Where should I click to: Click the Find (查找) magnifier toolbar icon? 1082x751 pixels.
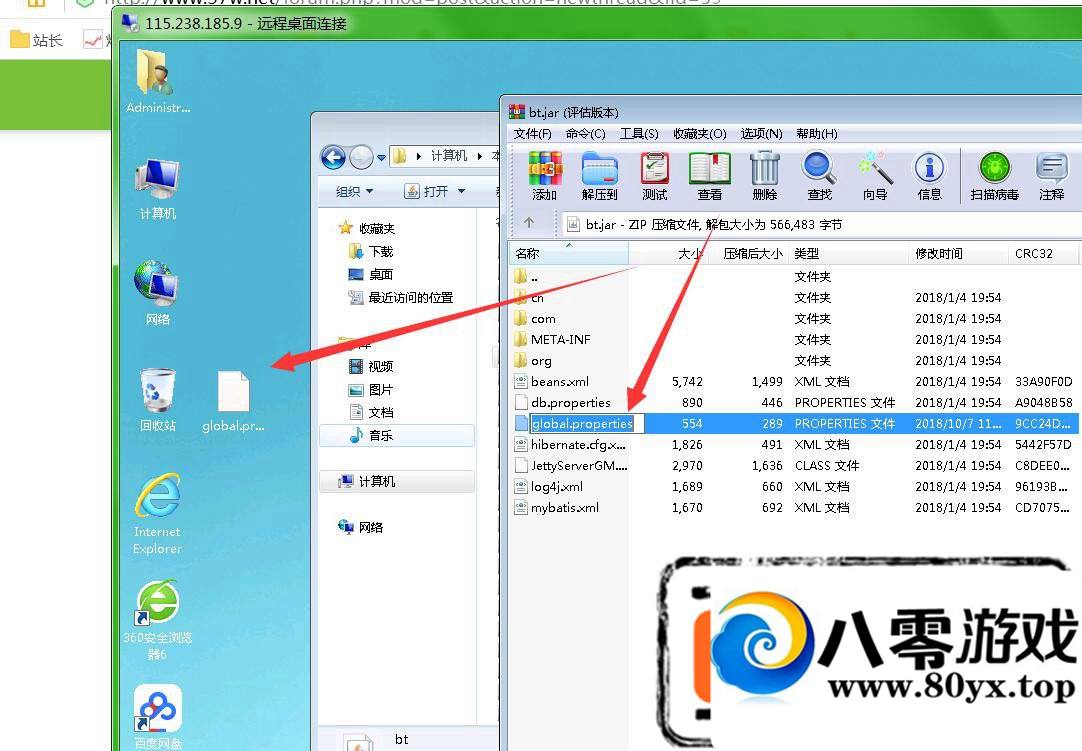point(819,176)
